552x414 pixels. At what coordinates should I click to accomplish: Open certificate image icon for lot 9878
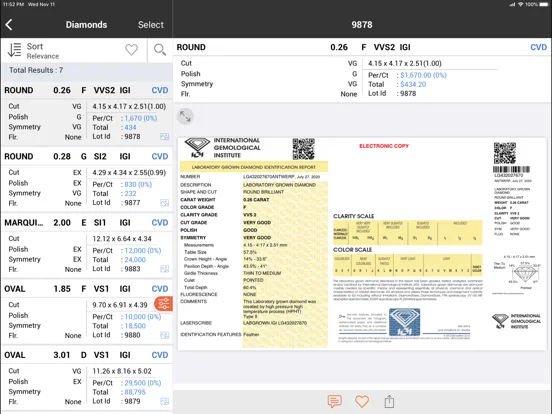164,137
